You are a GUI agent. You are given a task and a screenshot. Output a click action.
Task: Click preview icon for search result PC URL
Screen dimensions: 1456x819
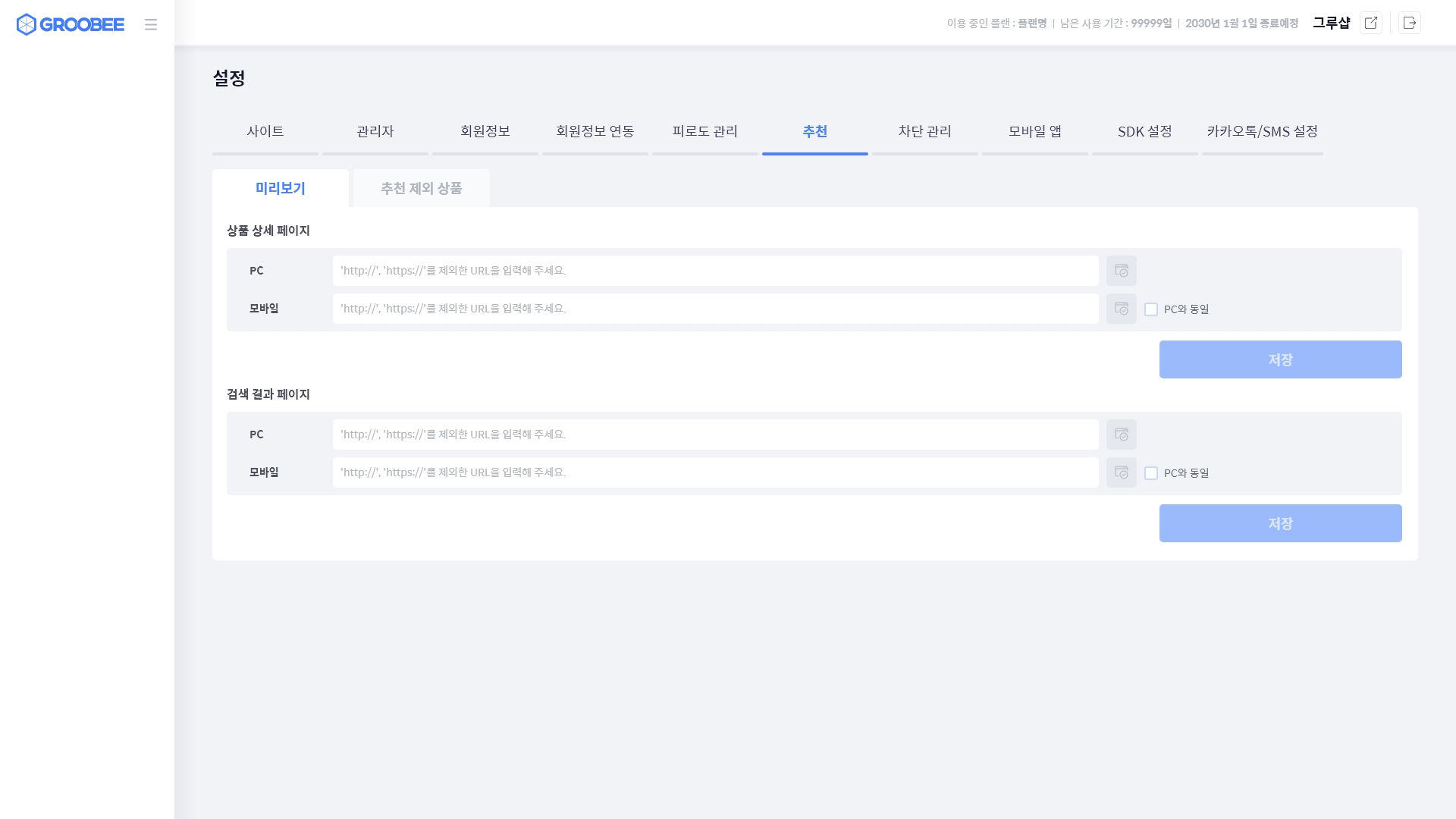coord(1121,435)
